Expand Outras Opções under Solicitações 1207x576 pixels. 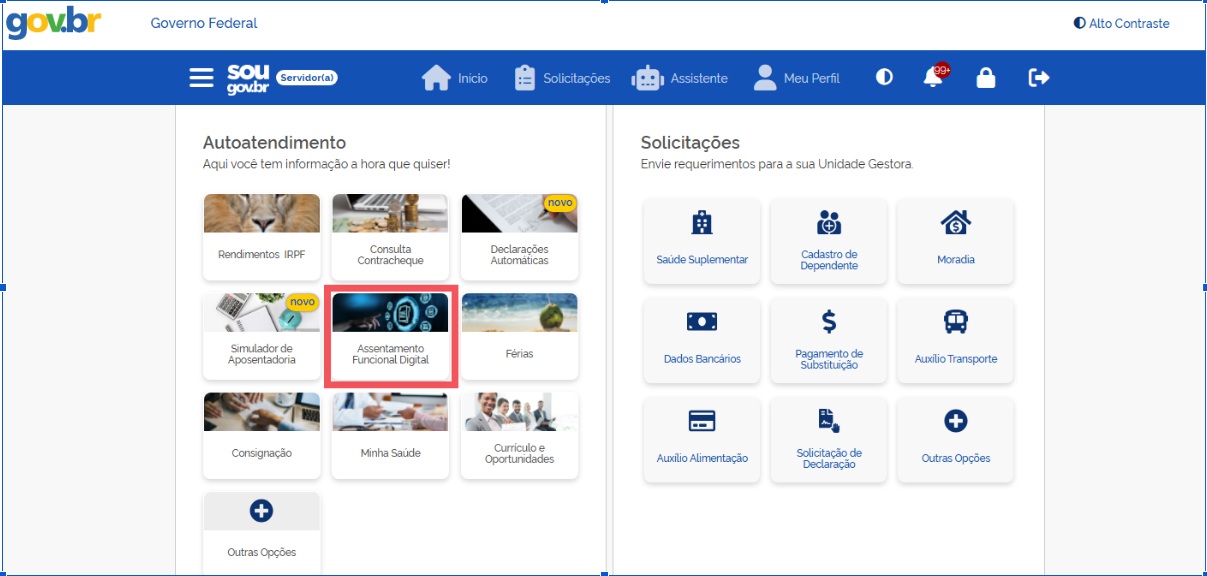[x=955, y=439]
